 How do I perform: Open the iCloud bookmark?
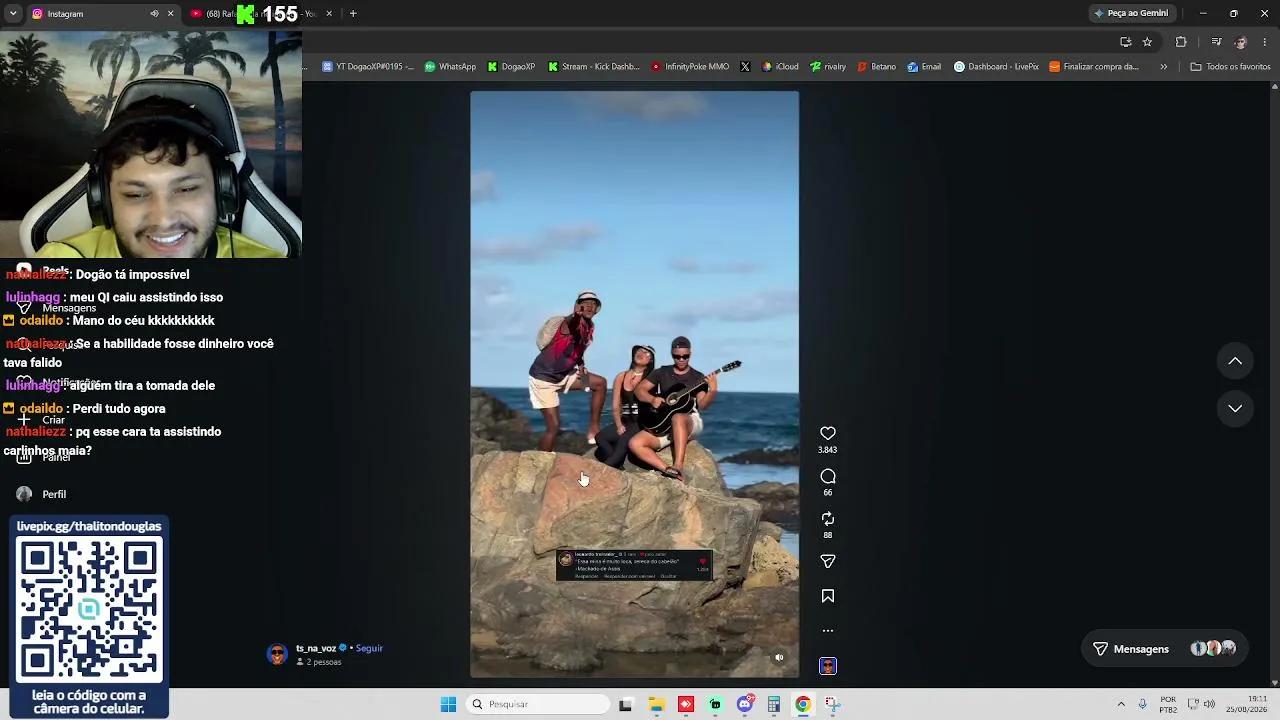pyautogui.click(x=780, y=67)
